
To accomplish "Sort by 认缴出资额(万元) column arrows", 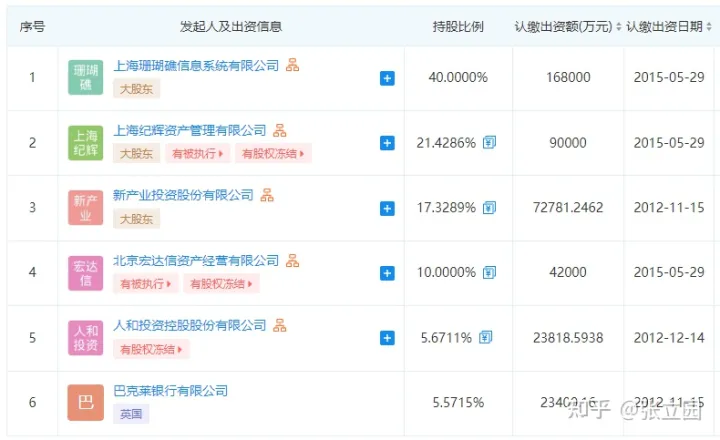I will click(619, 27).
